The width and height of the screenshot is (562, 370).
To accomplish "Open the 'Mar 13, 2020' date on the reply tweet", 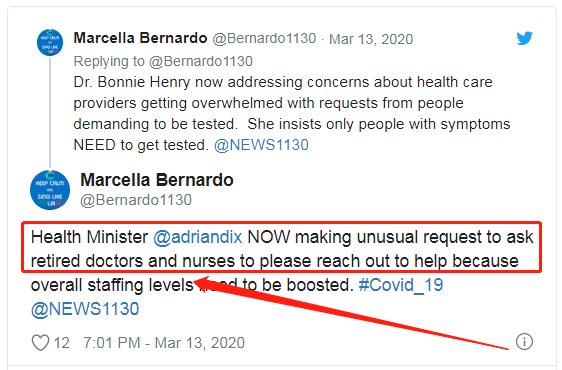I will point(371,39).
